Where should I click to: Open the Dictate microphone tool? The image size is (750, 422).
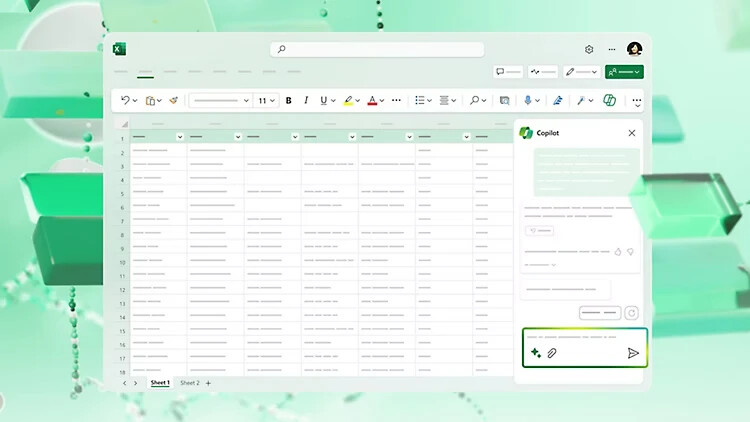tap(527, 100)
